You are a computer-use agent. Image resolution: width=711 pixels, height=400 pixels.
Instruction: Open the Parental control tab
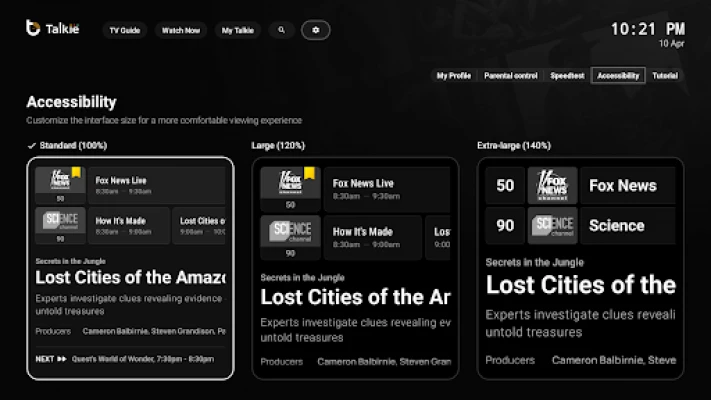510,76
